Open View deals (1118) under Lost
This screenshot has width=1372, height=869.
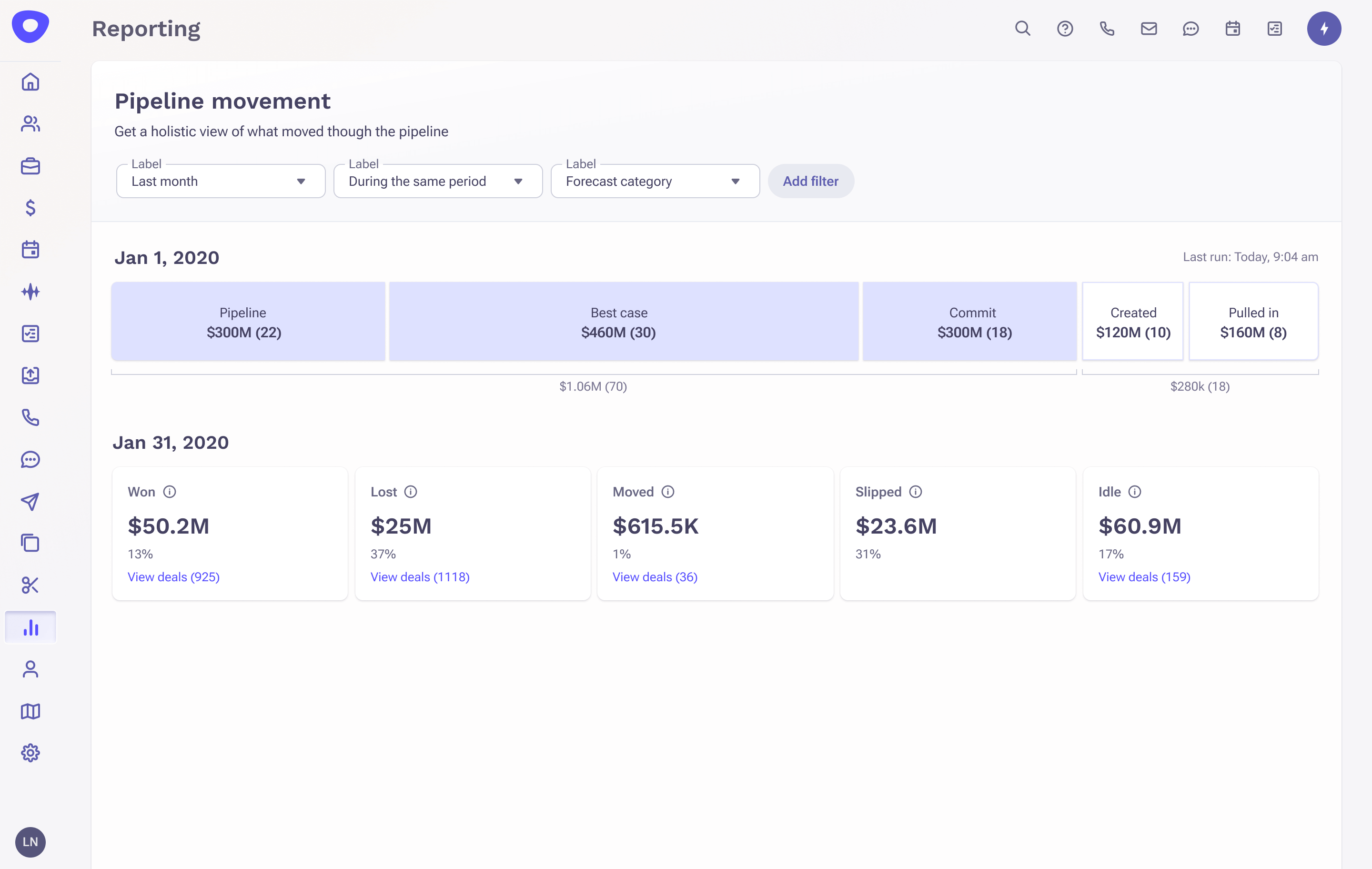[420, 576]
